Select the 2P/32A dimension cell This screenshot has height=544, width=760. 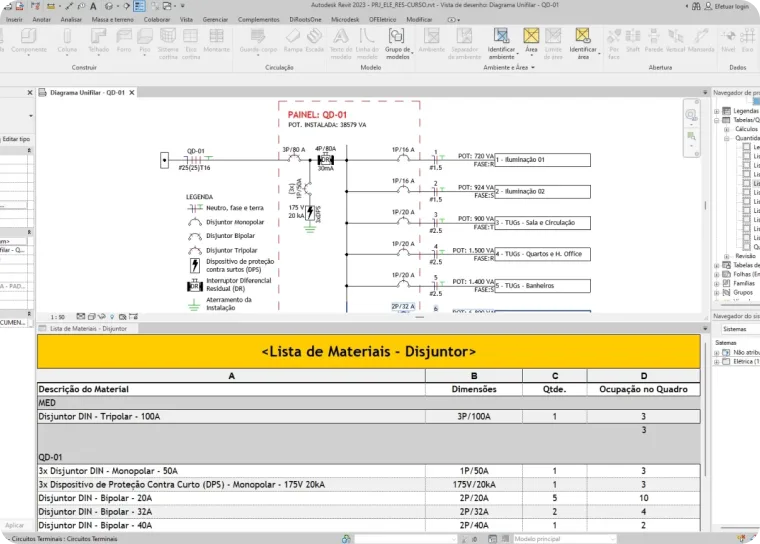tap(474, 512)
